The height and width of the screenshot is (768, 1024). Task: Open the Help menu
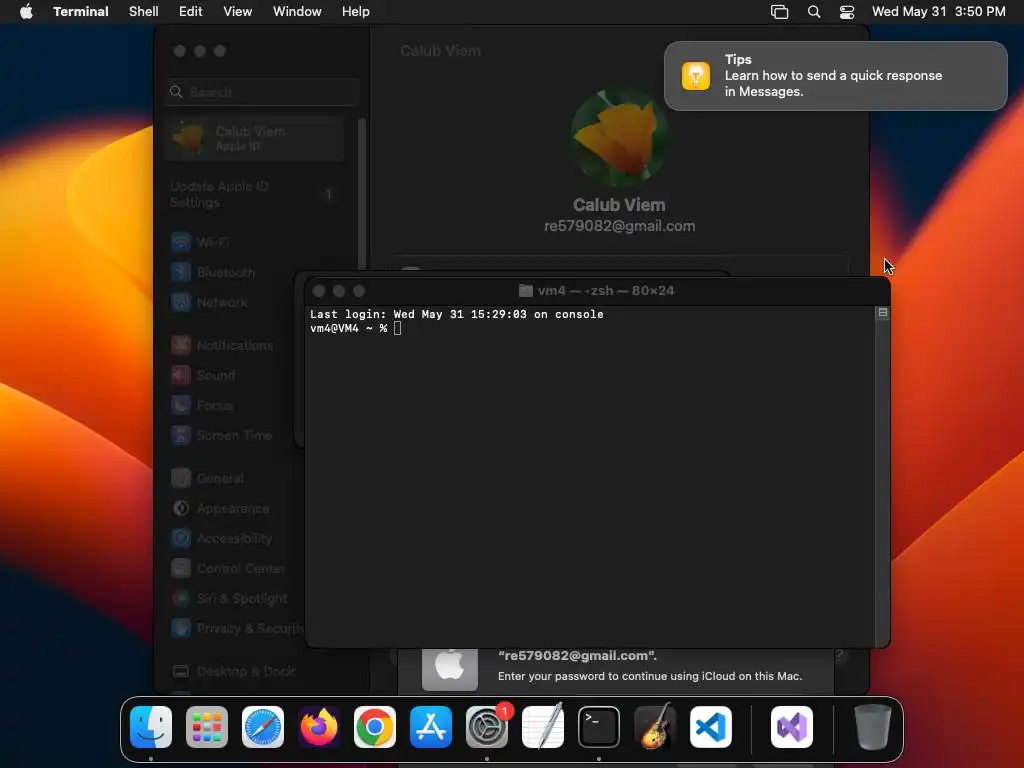(356, 12)
